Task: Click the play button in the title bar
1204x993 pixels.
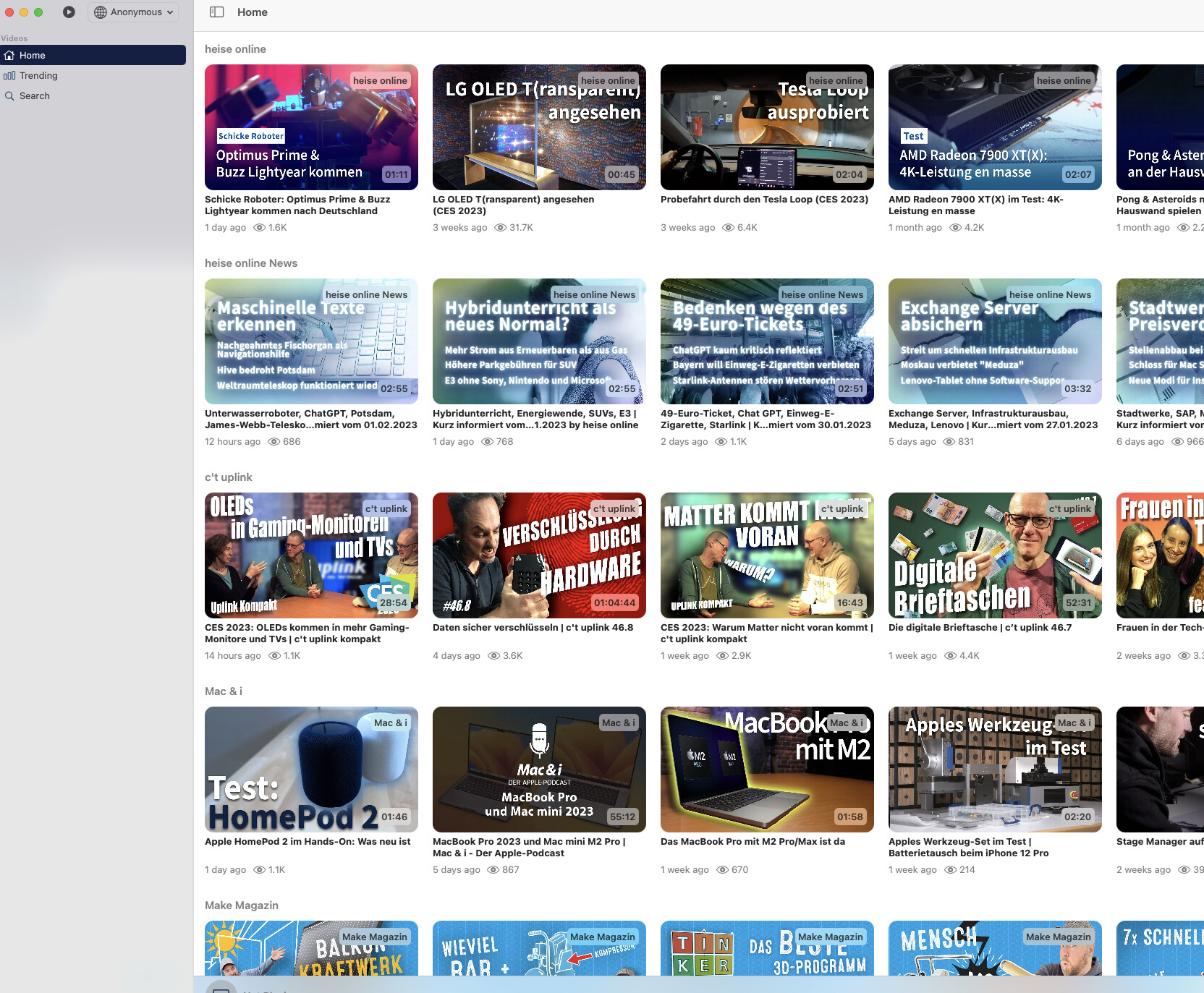Action: point(69,12)
